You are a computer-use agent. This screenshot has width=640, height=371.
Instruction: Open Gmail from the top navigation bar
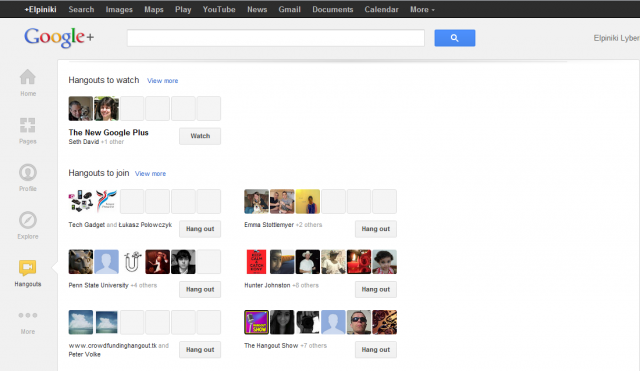click(x=289, y=9)
